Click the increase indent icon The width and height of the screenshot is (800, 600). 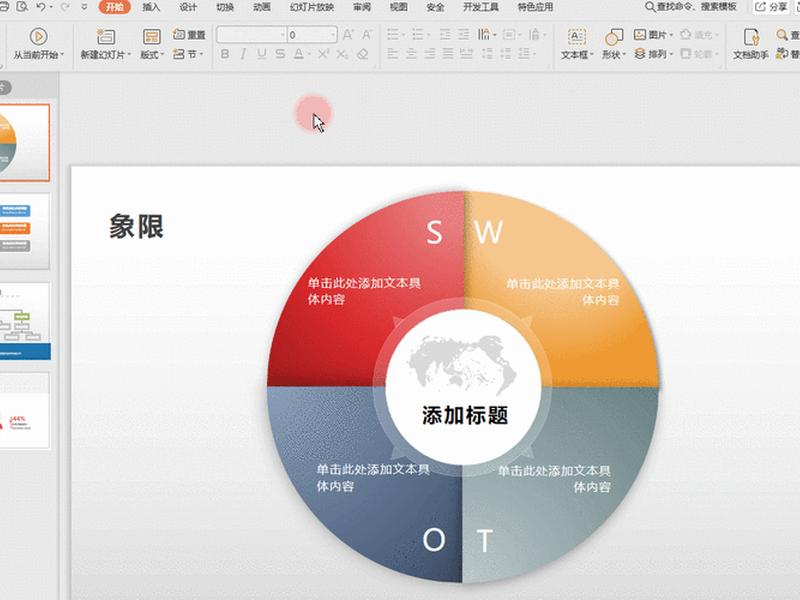[463, 35]
